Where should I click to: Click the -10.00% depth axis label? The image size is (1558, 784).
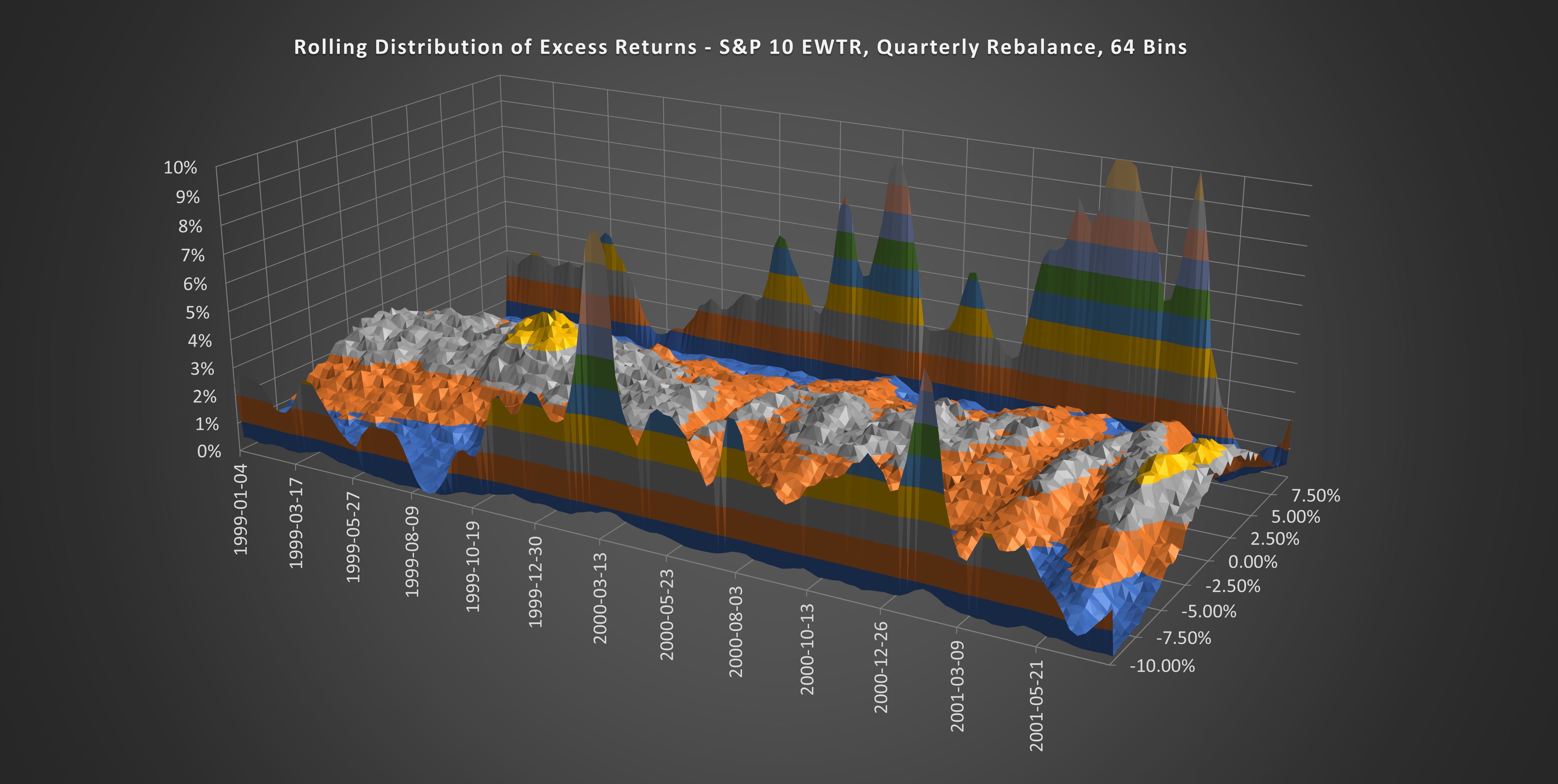tap(1162, 666)
